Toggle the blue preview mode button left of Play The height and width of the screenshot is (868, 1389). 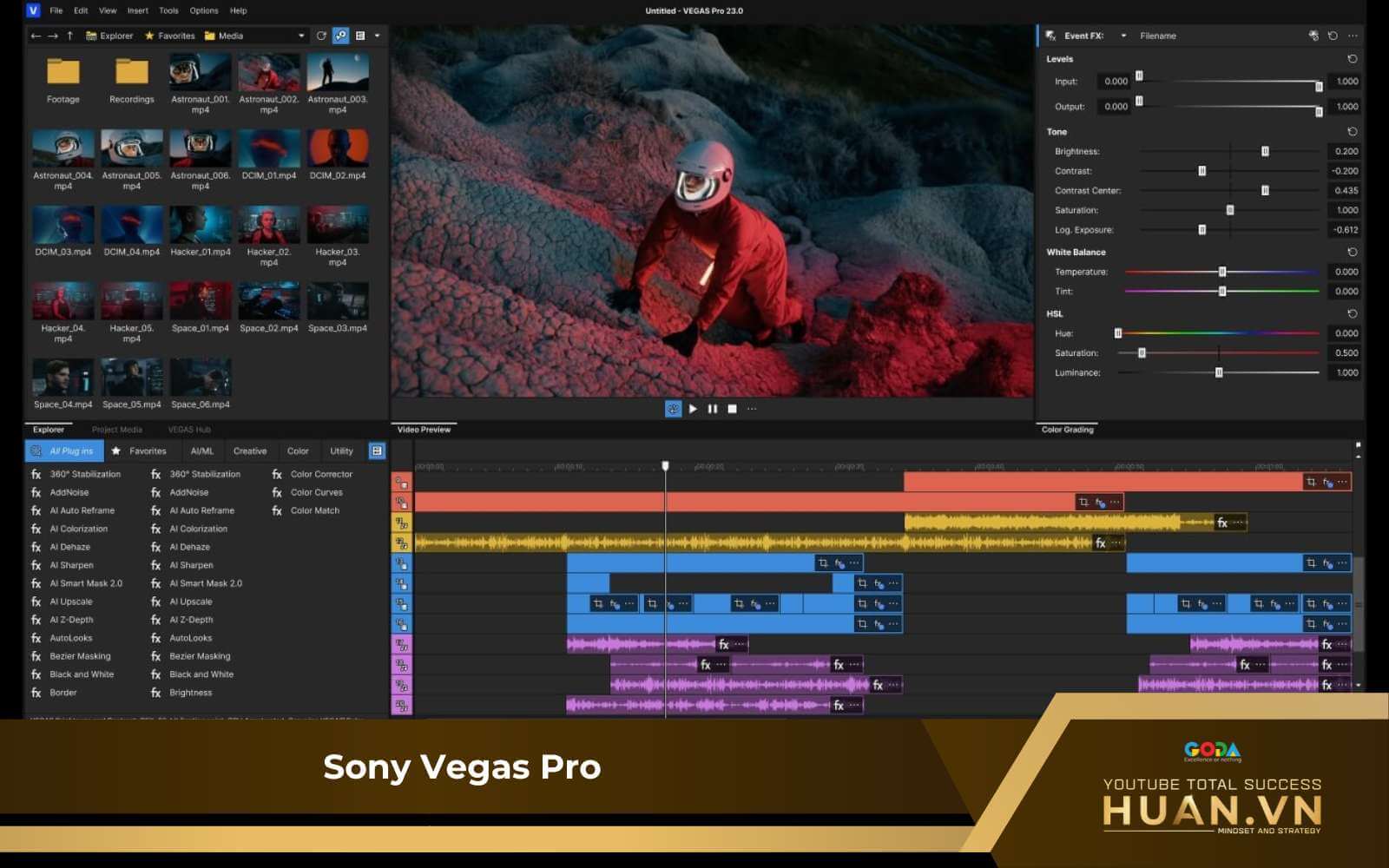click(673, 409)
